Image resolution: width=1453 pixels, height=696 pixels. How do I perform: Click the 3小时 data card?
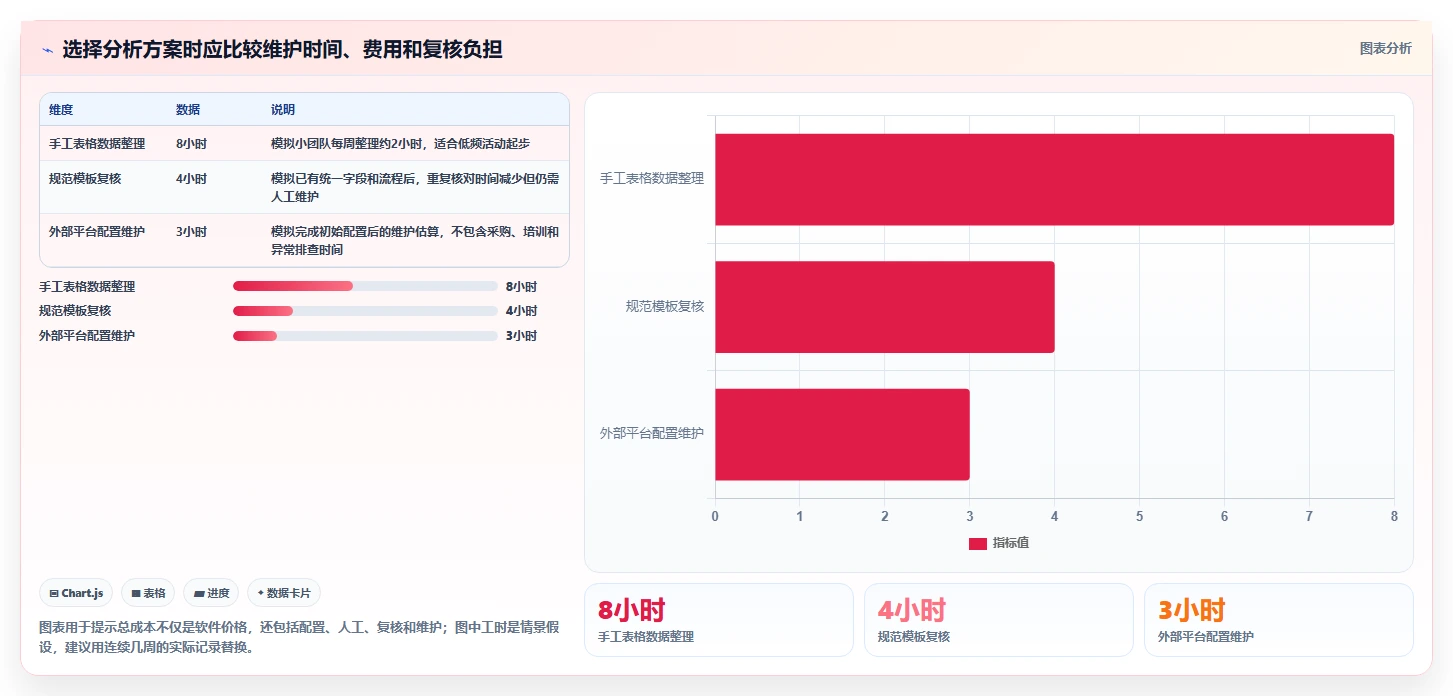coord(1278,620)
